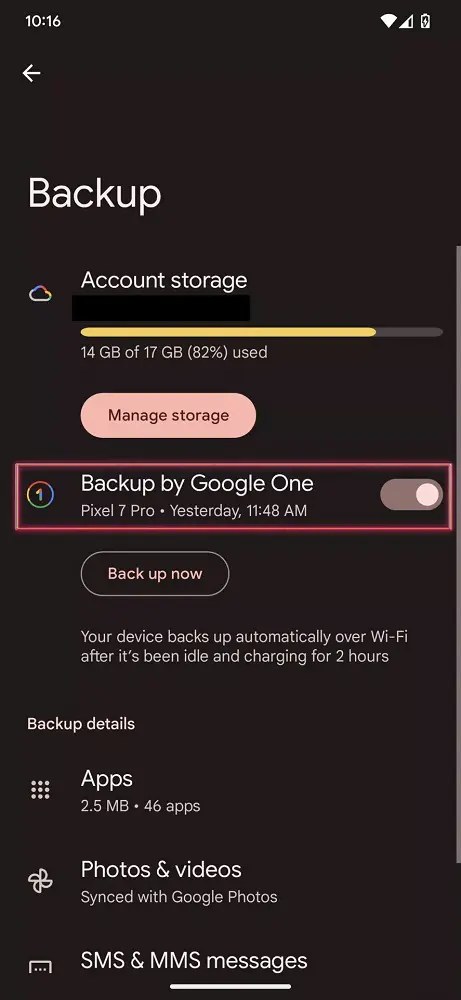Tap the Photos pinwheel icon
461x1000 pixels.
point(40,881)
